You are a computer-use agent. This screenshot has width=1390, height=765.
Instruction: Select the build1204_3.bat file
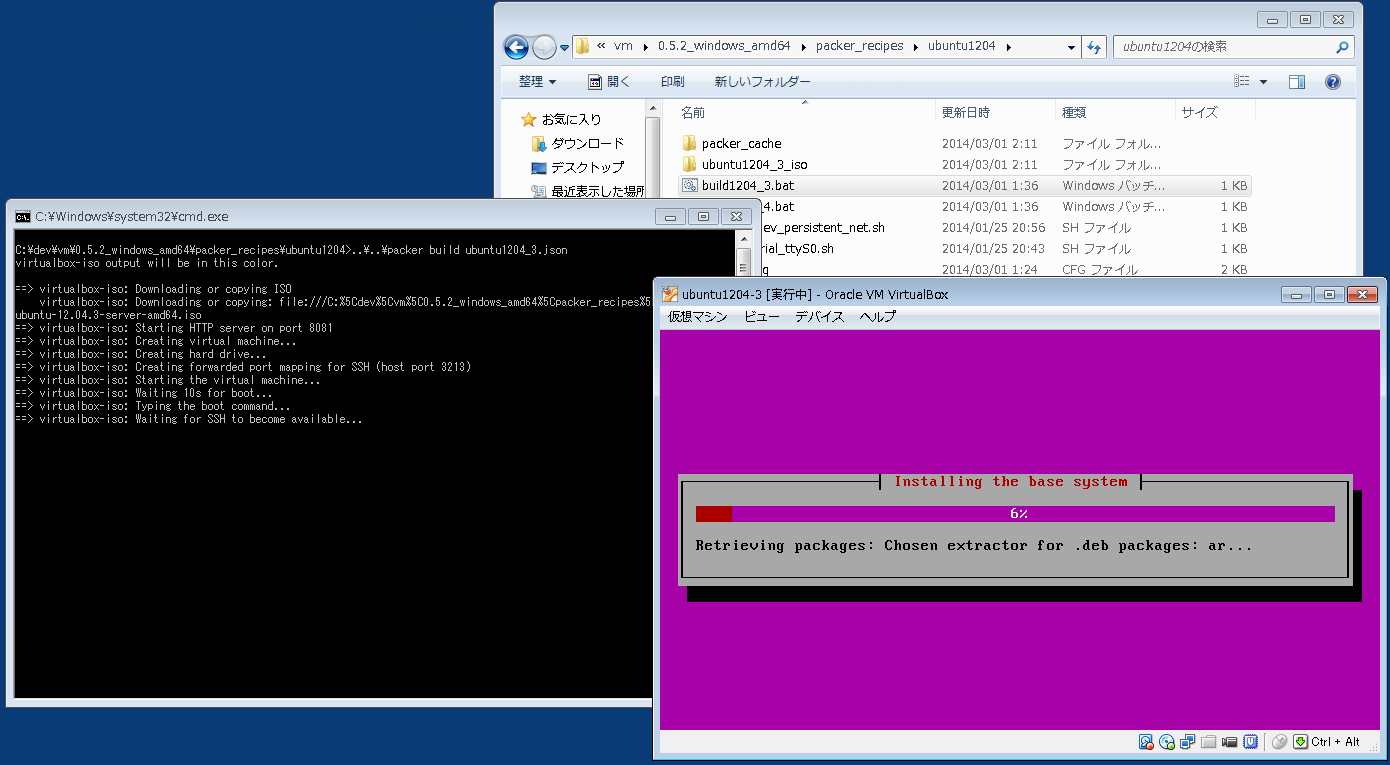pyautogui.click(x=748, y=186)
